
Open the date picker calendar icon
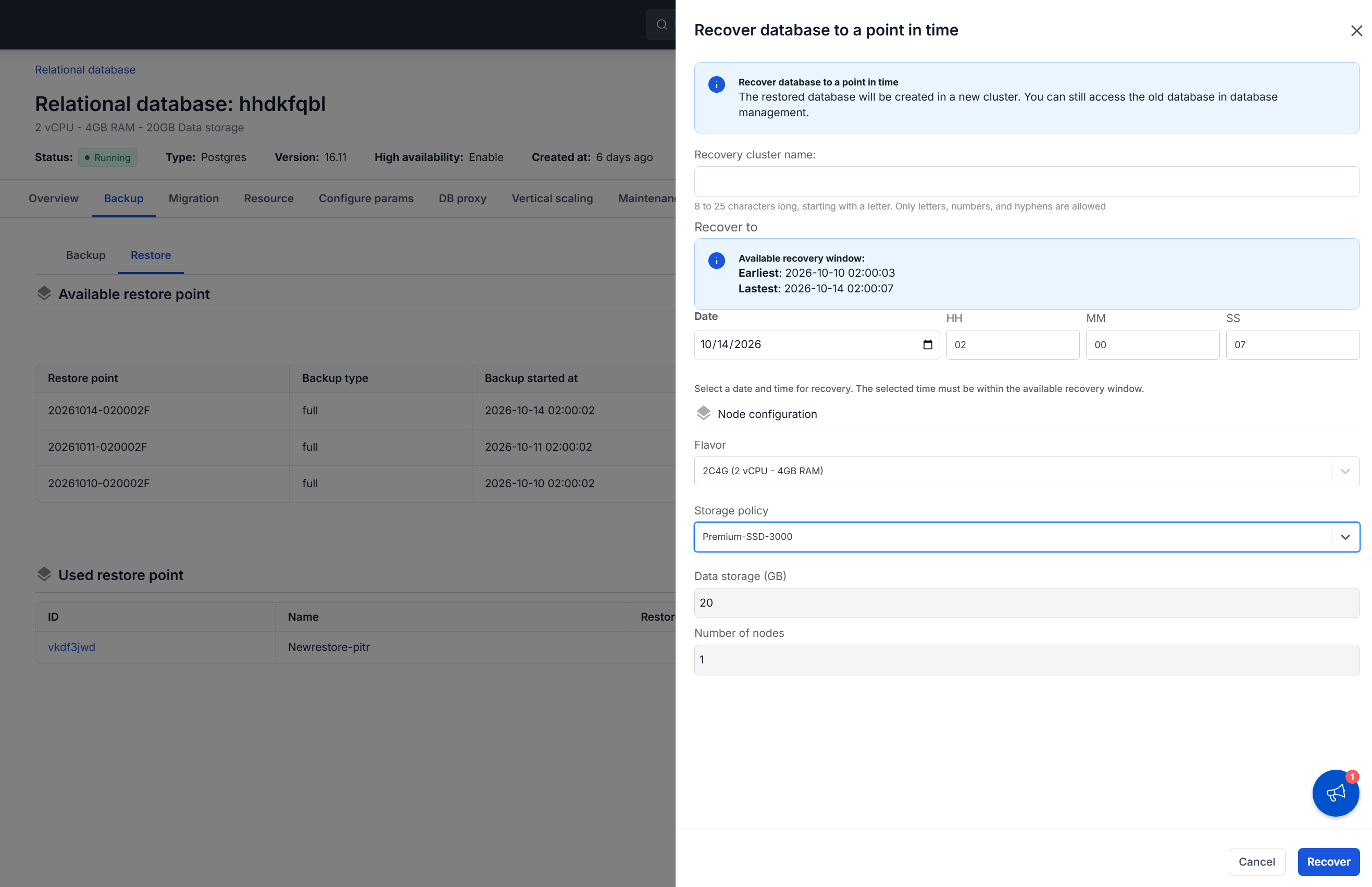(928, 344)
